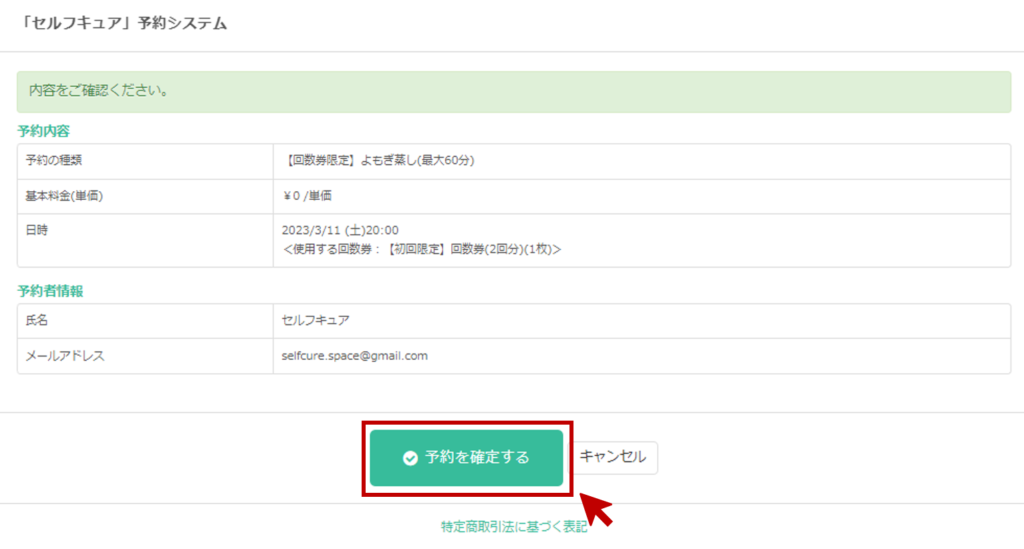Screen dimensions: 1024x549
Task: Click the 「セルフキュア」予約システム page title
Action: point(123,24)
